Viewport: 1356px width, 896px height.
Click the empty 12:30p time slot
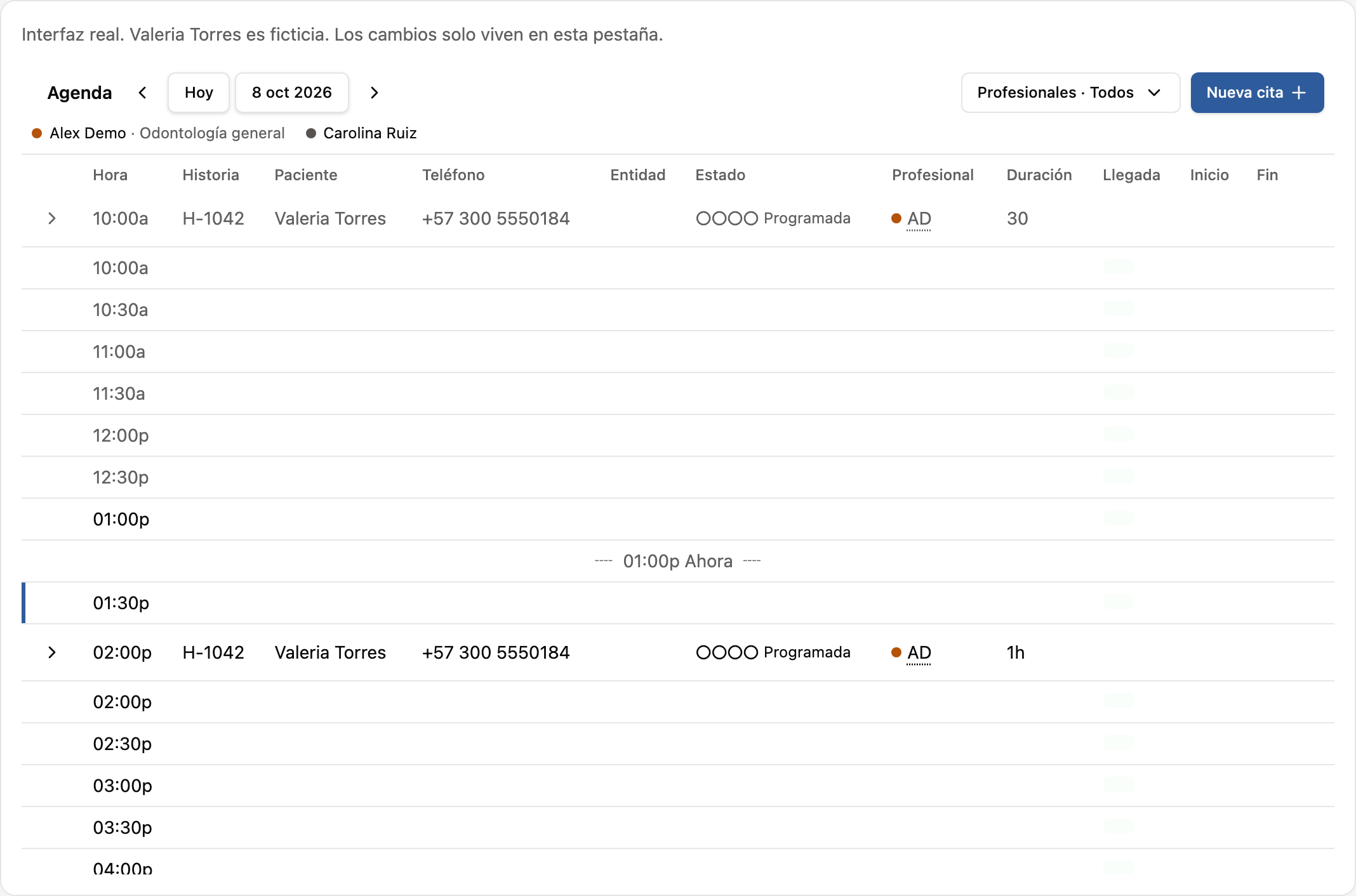[678, 477]
